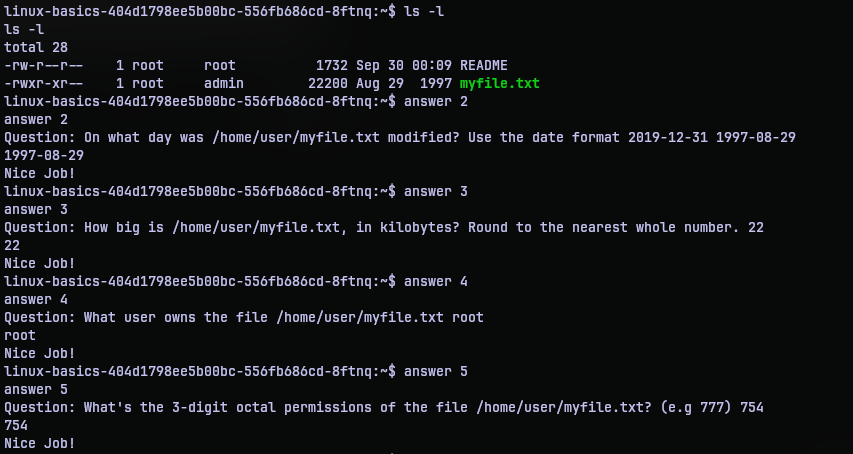Click the standalone 1997-08-29 output line

[x=44, y=155]
